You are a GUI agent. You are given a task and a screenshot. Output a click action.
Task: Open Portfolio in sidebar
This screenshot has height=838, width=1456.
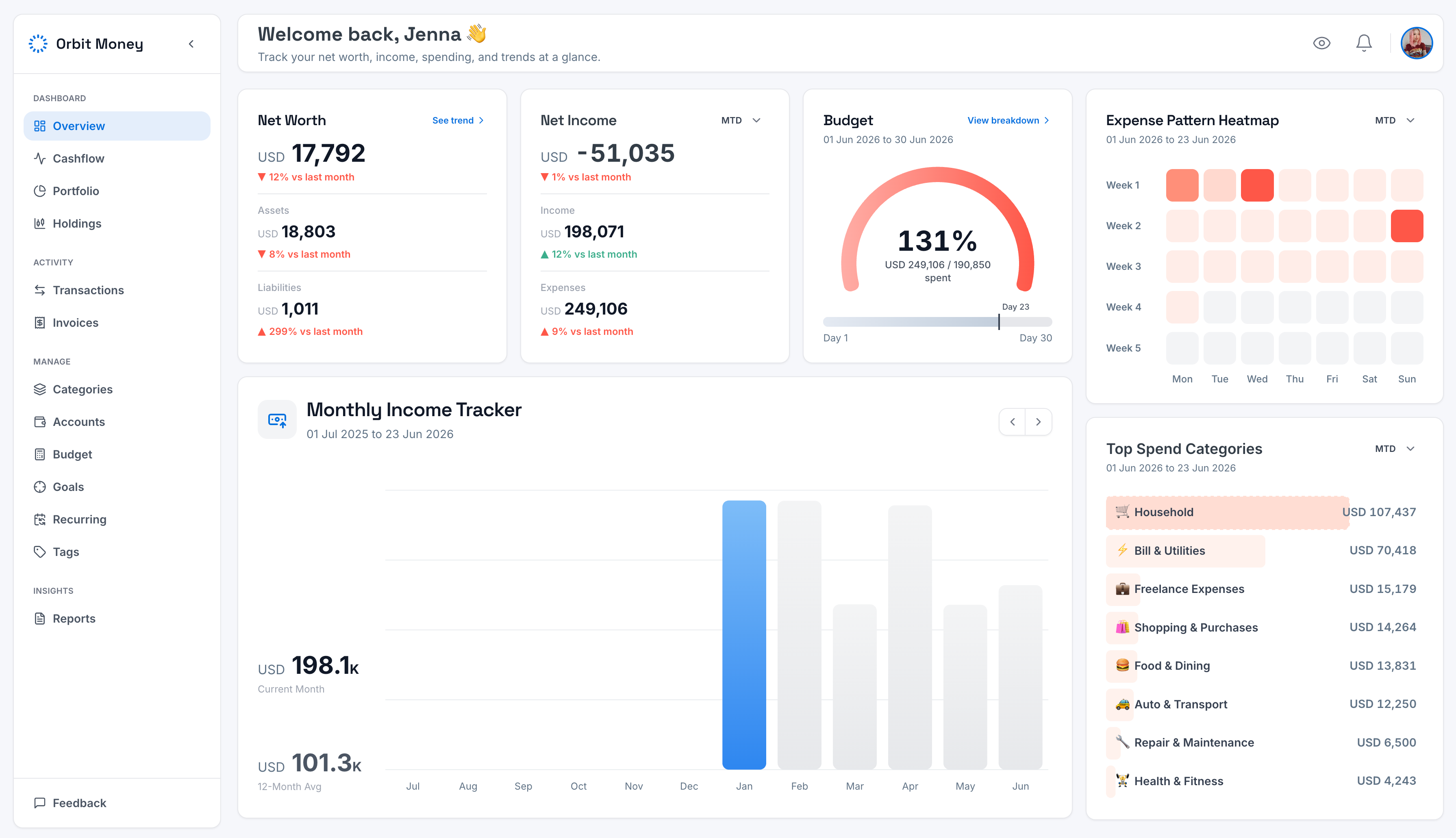click(x=117, y=191)
